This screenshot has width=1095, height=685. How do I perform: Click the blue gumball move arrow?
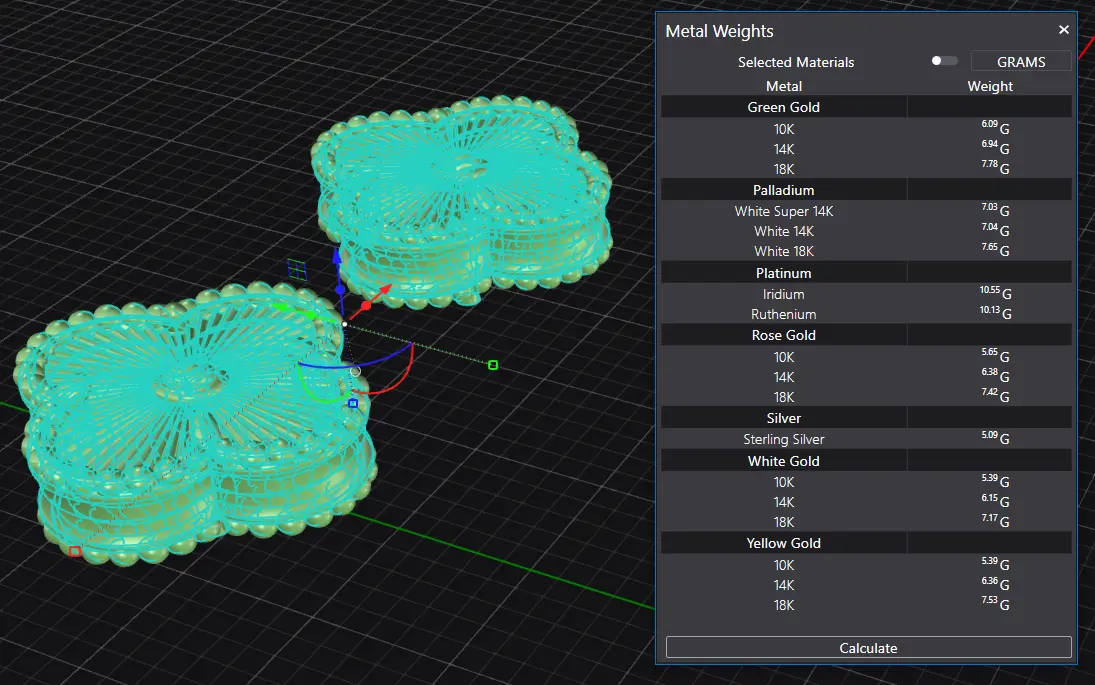[x=337, y=257]
